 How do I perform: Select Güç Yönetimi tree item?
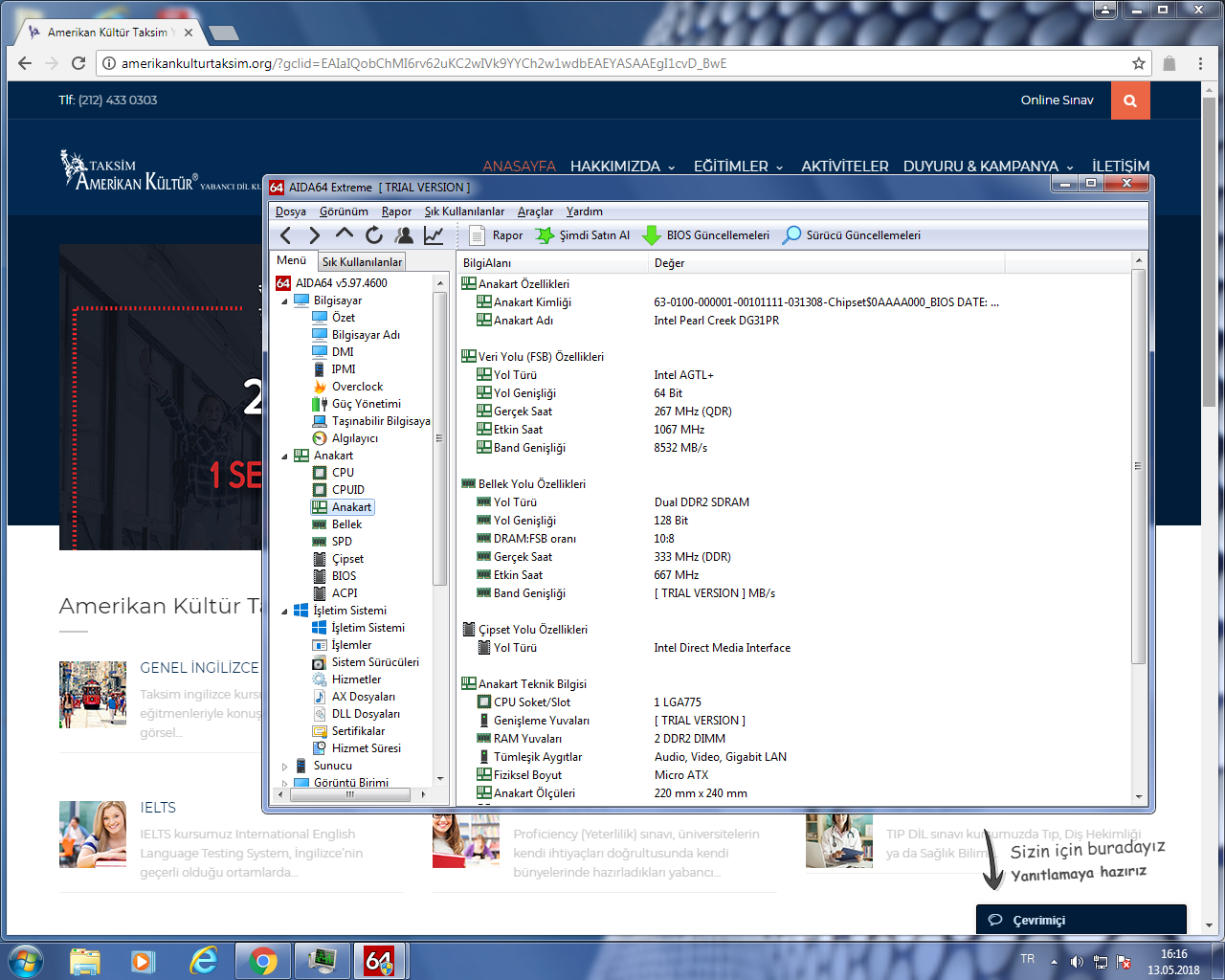tap(356, 404)
